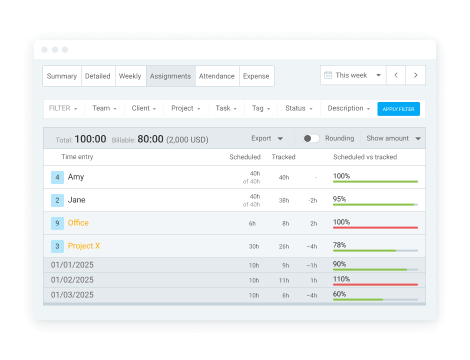Toggle the Rounding switch
This screenshot has height=360, width=470.
(x=311, y=138)
